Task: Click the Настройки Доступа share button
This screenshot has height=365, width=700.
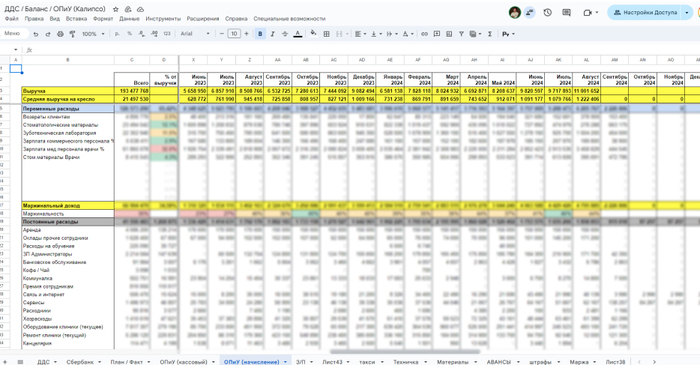Action: point(645,12)
